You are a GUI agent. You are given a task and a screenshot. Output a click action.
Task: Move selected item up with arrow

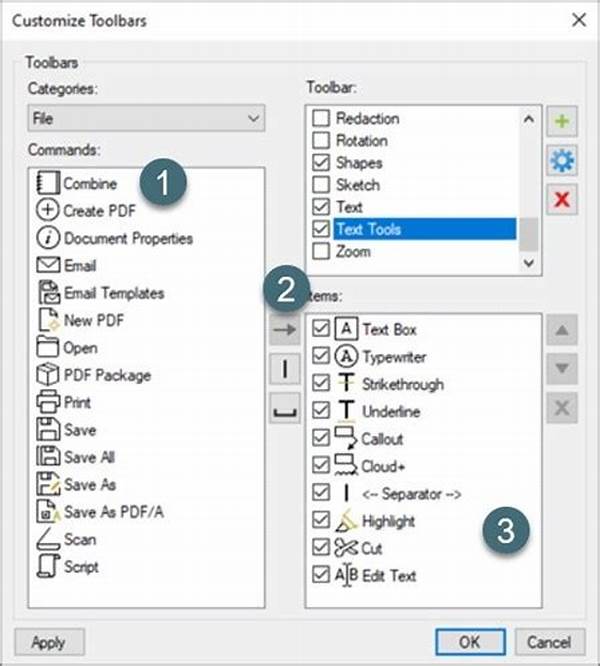(564, 331)
